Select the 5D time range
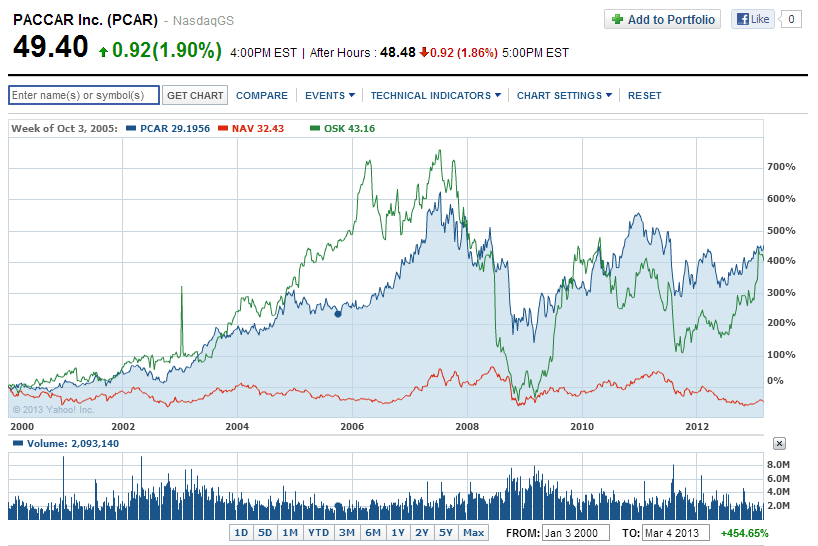The height and width of the screenshot is (546, 818). point(265,532)
